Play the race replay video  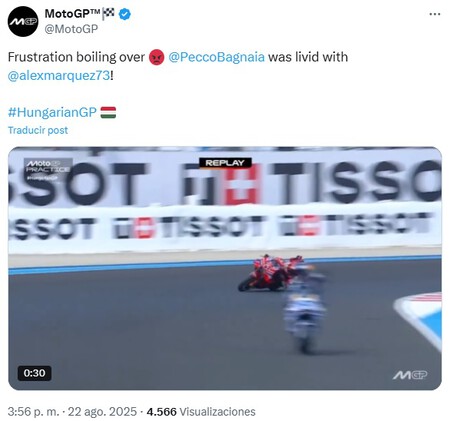(225, 268)
